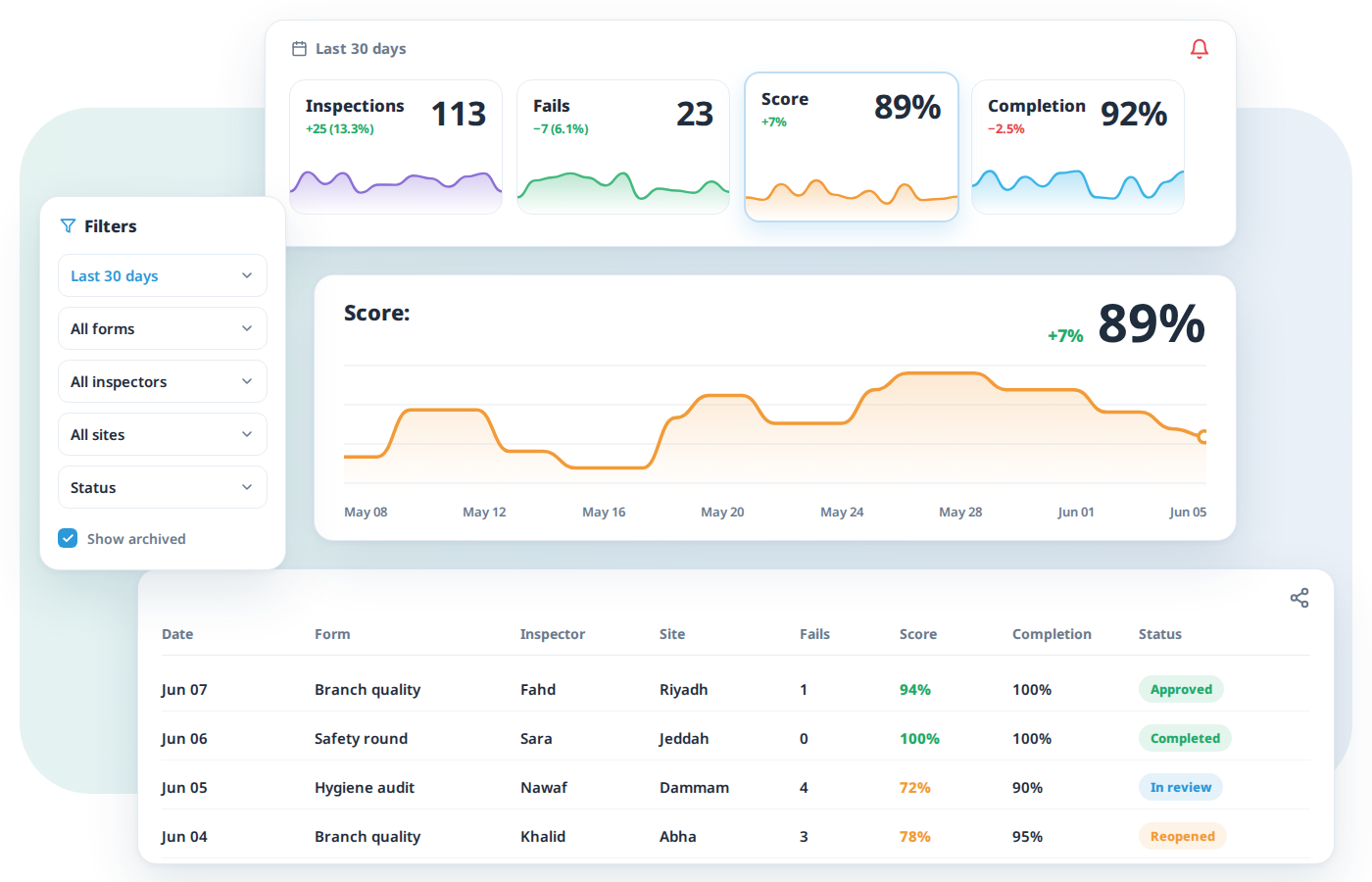Click the −7 (6.1%) fails change
The width and height of the screenshot is (1372, 882).
pos(561,129)
